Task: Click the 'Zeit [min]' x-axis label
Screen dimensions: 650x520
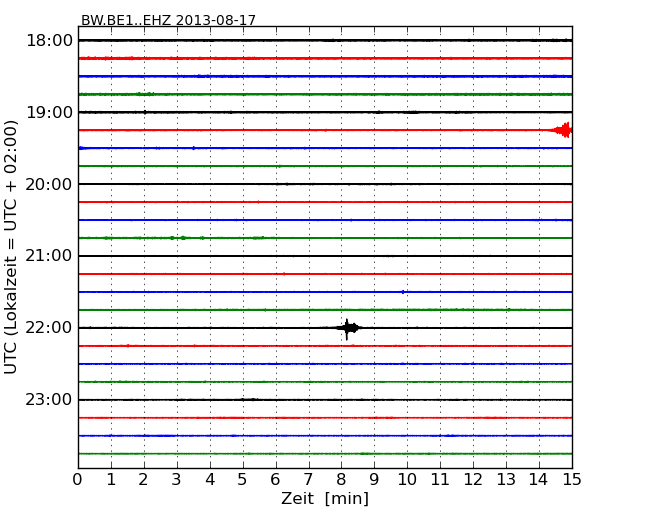Action: click(x=325, y=498)
